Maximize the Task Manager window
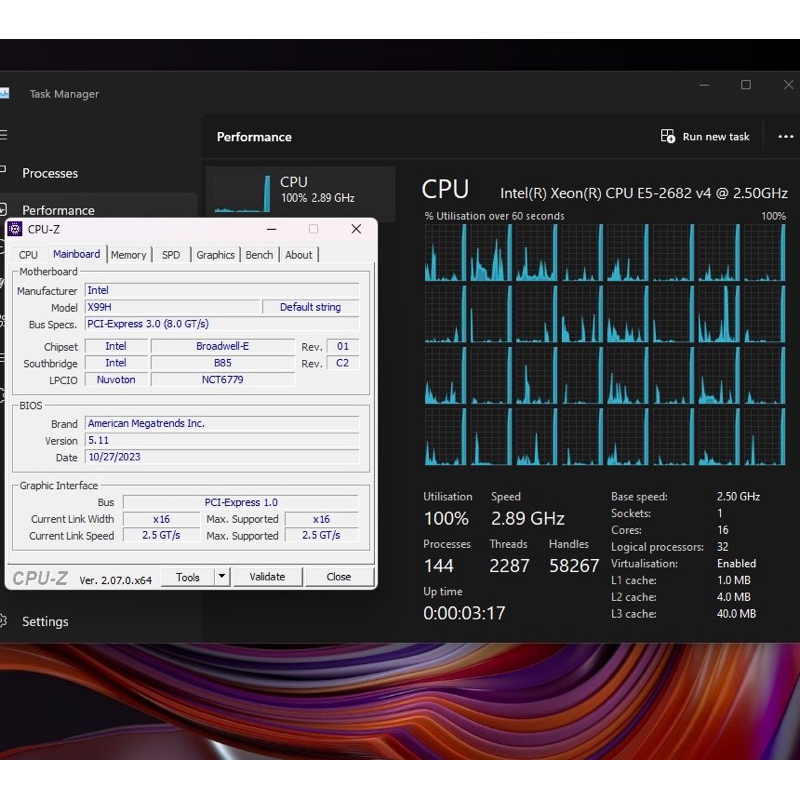800x800 pixels. pos(745,85)
